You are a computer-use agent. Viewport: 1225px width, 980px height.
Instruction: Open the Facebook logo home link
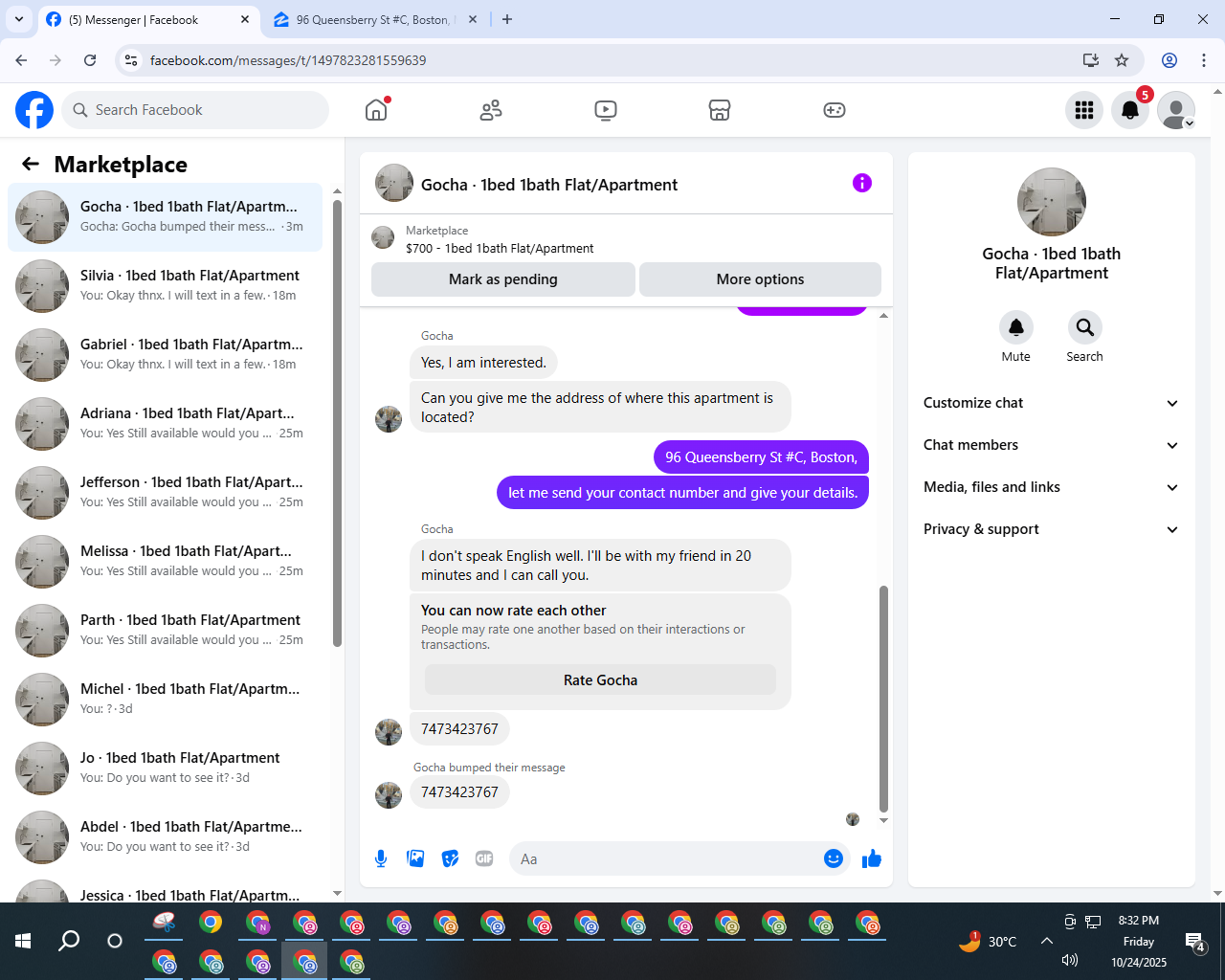click(34, 110)
